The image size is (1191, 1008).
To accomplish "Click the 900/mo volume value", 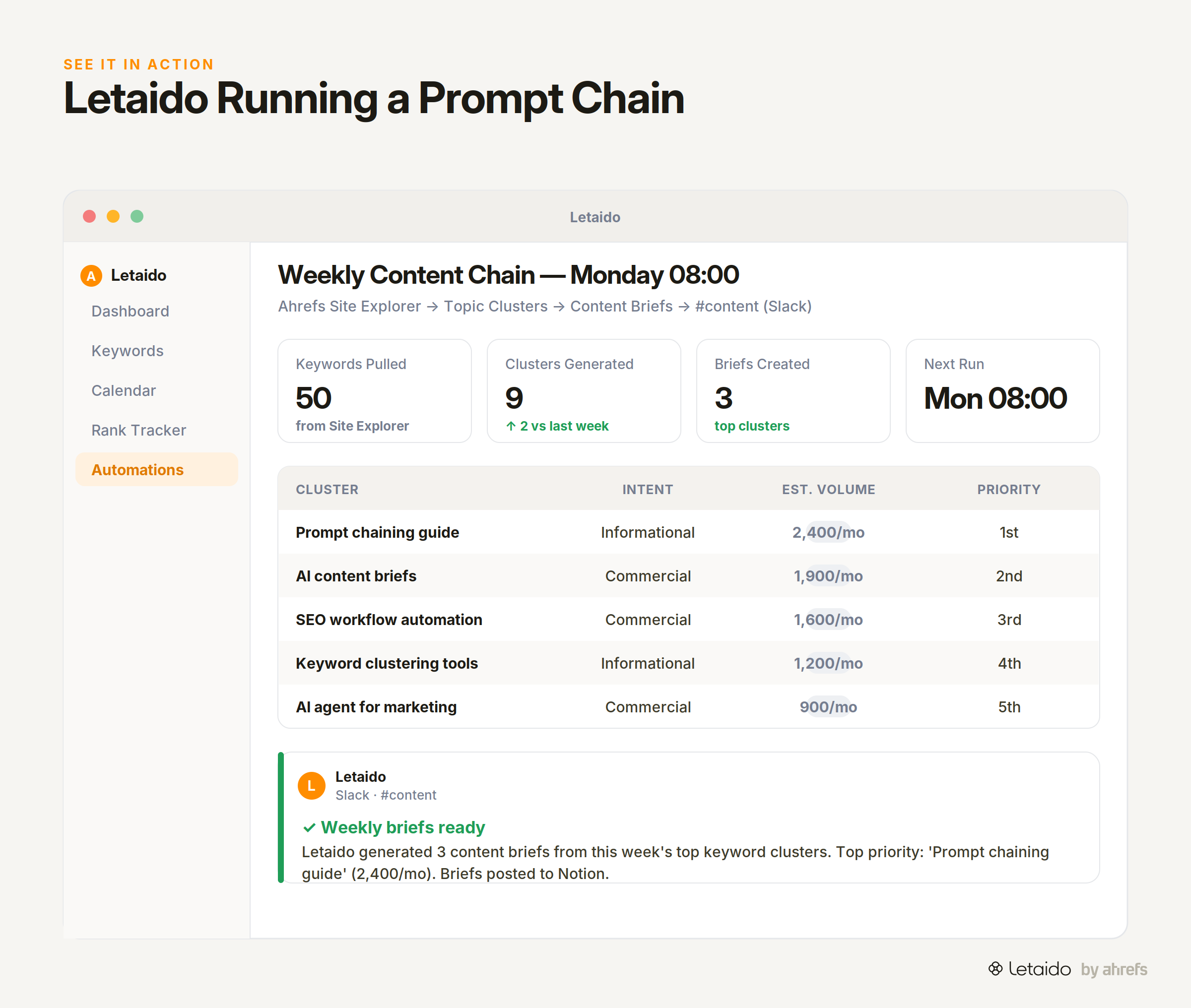I will [x=828, y=707].
